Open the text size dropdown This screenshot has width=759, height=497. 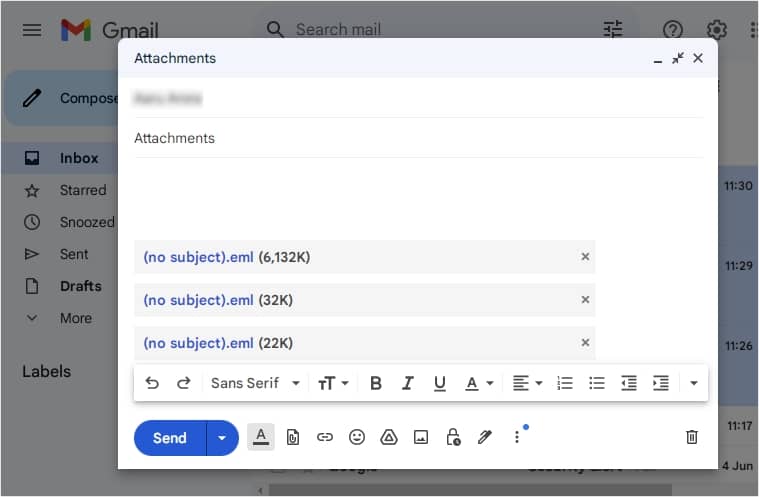point(333,383)
